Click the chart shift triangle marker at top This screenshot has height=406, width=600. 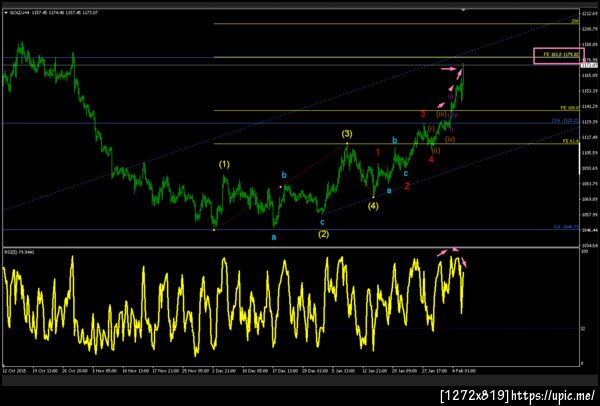point(463,9)
